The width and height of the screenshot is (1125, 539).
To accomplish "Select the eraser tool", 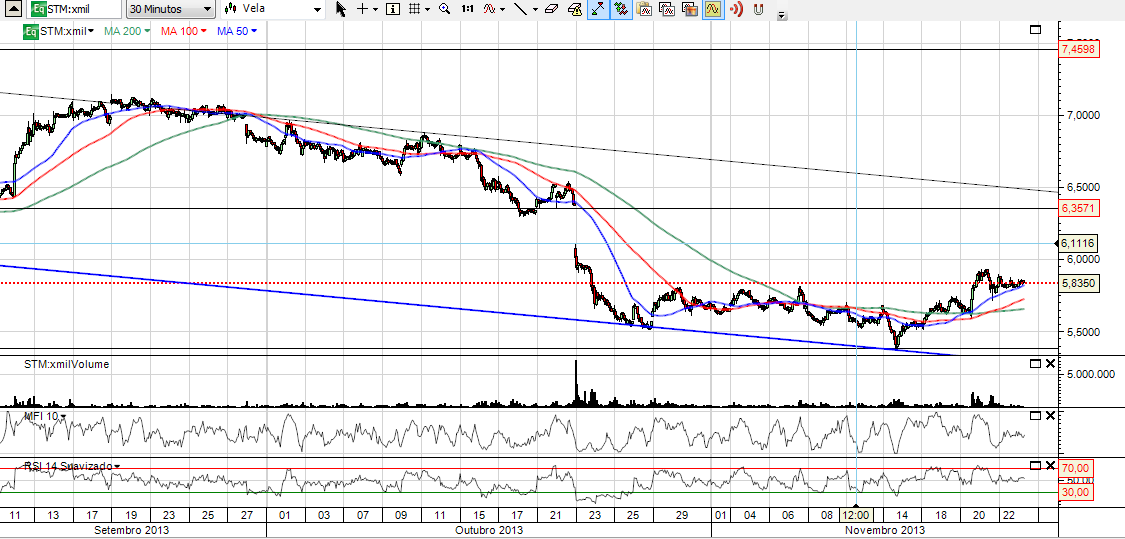I will pos(551,9).
